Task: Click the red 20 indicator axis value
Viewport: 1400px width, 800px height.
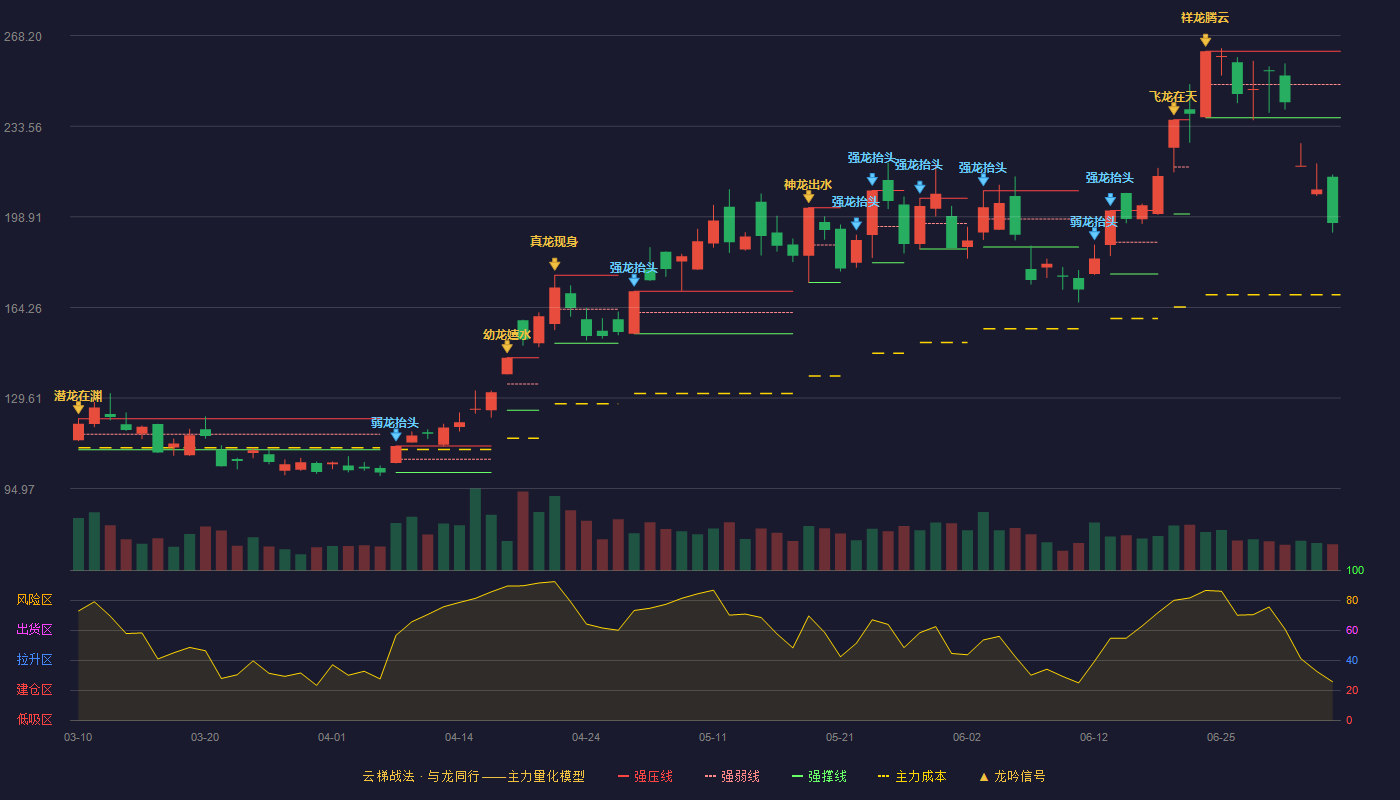Action: click(1352, 691)
